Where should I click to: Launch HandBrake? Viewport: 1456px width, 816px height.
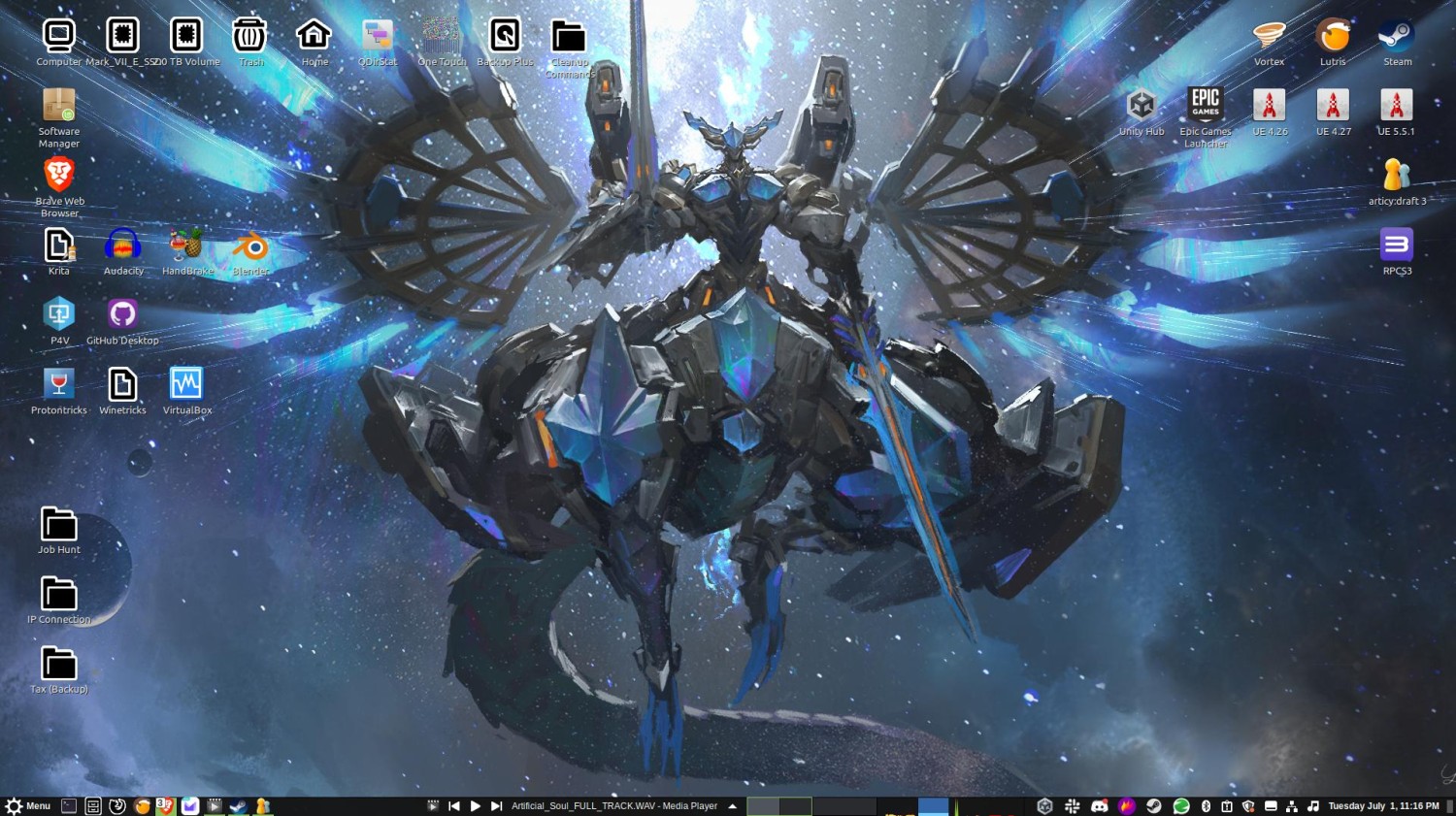click(x=186, y=251)
